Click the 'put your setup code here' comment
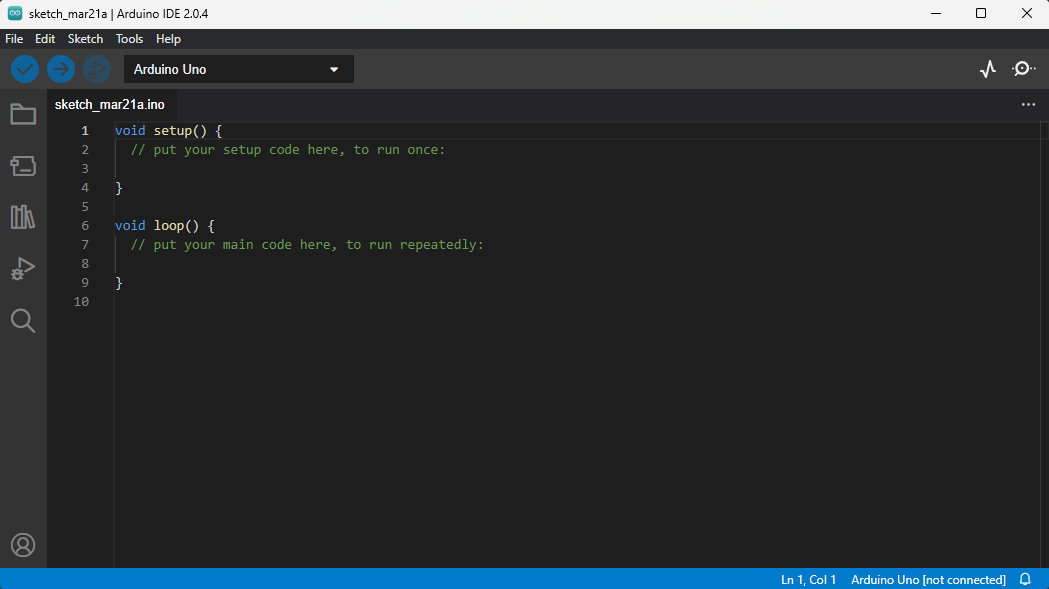Viewport: 1049px width, 589px height. [288, 150]
